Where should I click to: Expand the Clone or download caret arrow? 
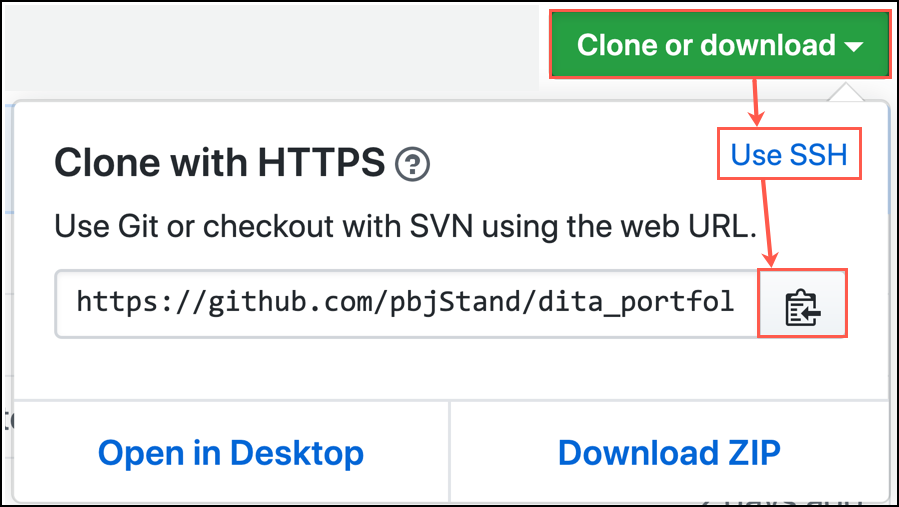point(853,46)
